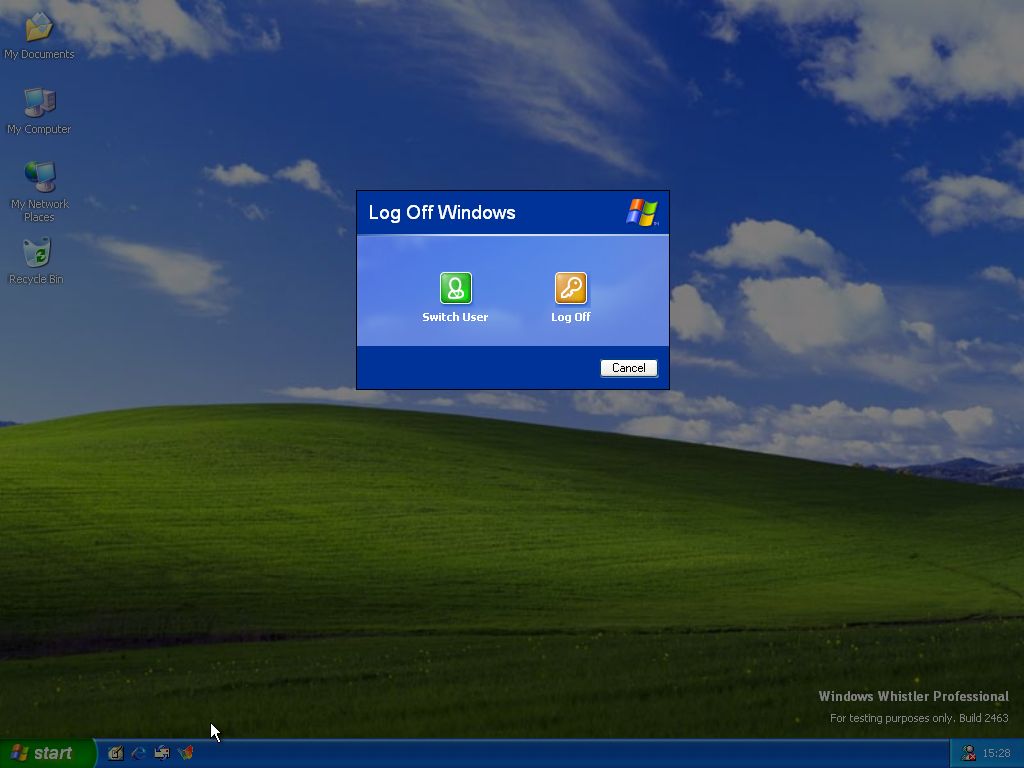Open the My Documents desktop icon

[39, 28]
